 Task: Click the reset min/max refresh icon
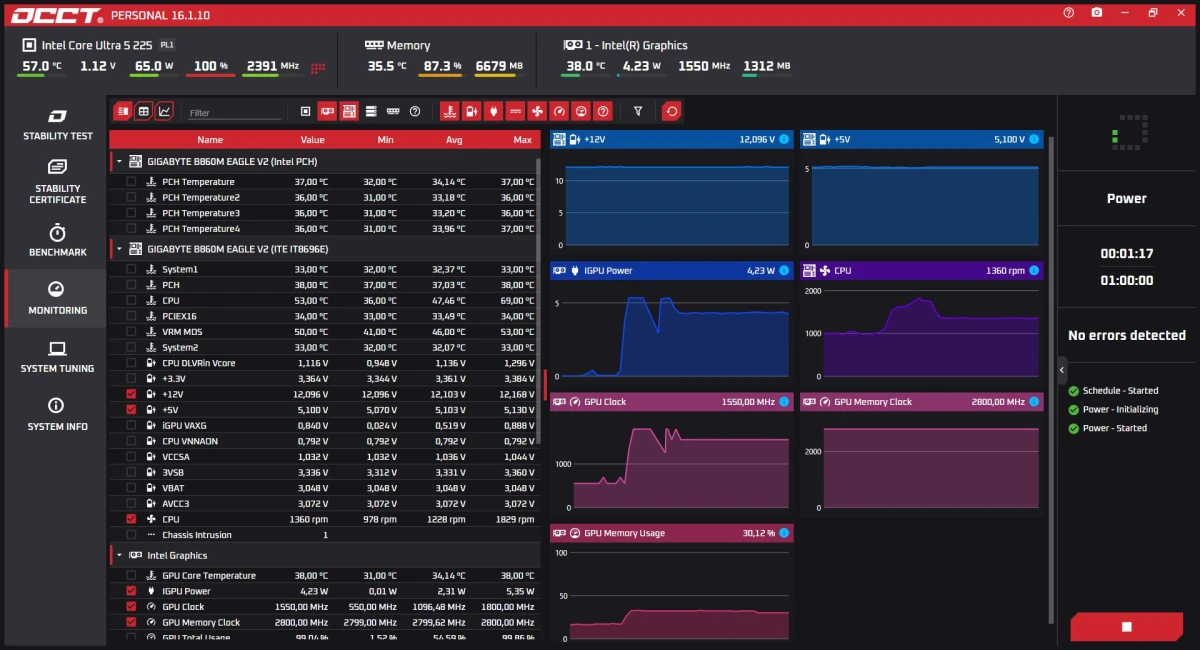672,111
